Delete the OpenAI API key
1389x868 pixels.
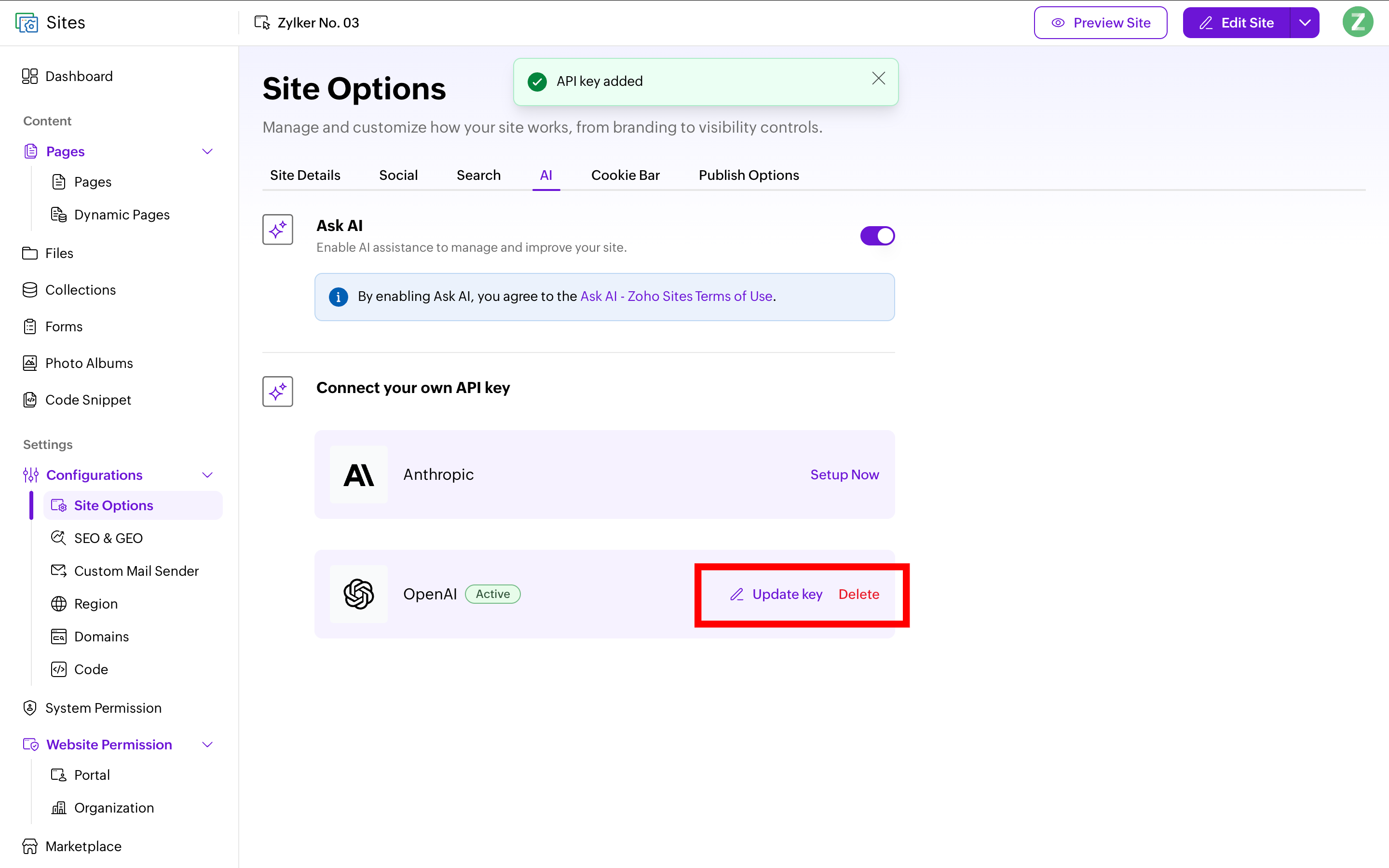tap(858, 594)
